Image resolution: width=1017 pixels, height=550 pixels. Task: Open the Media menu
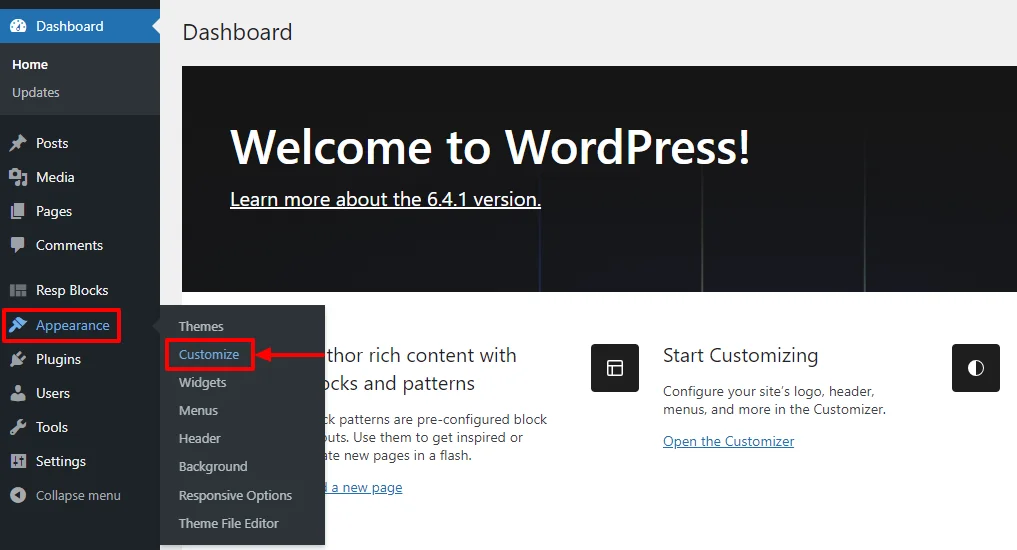click(55, 177)
